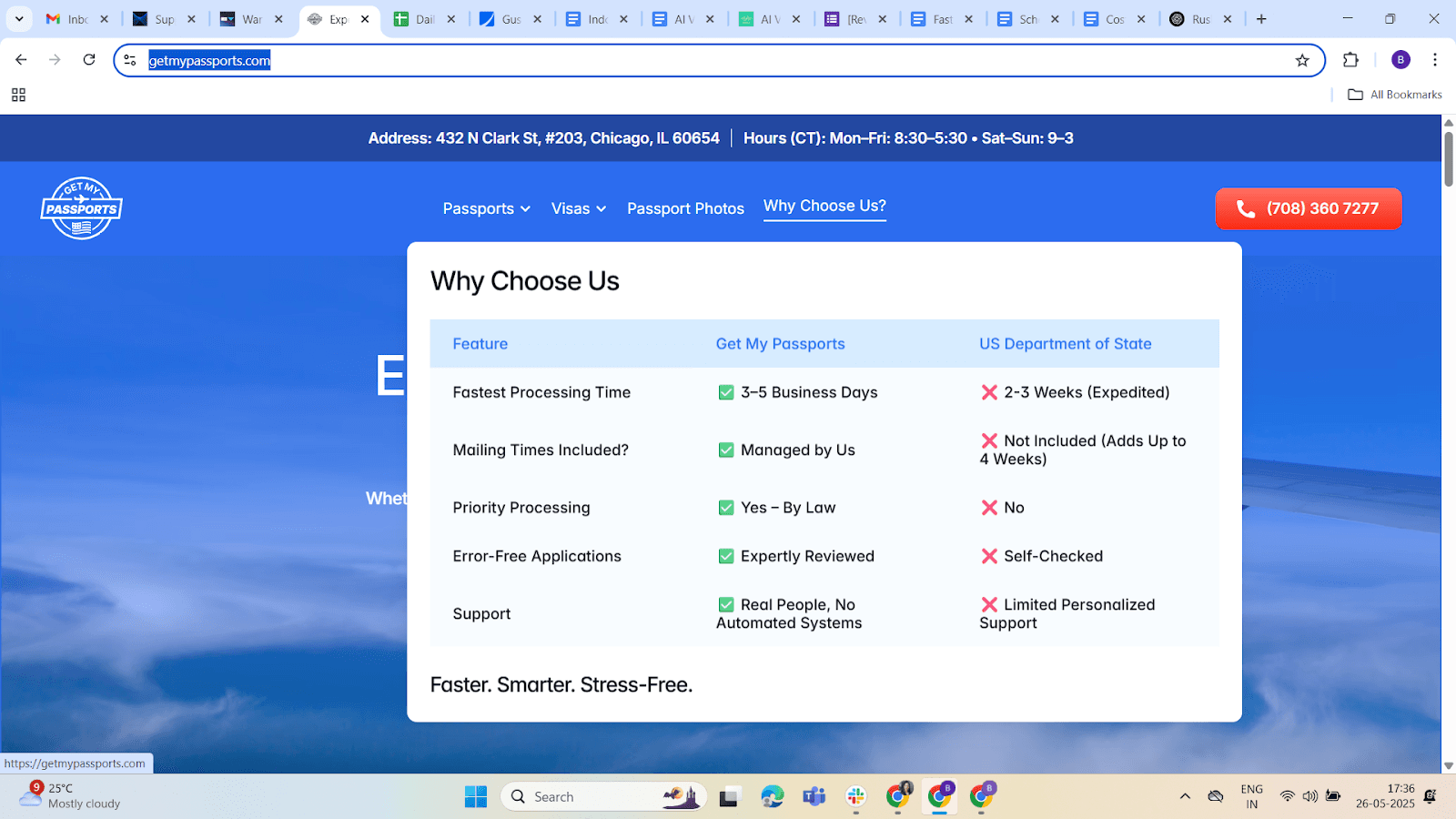Viewport: 1456px width, 819px height.
Task: Open Task View on the taskbar
Action: [x=729, y=797]
